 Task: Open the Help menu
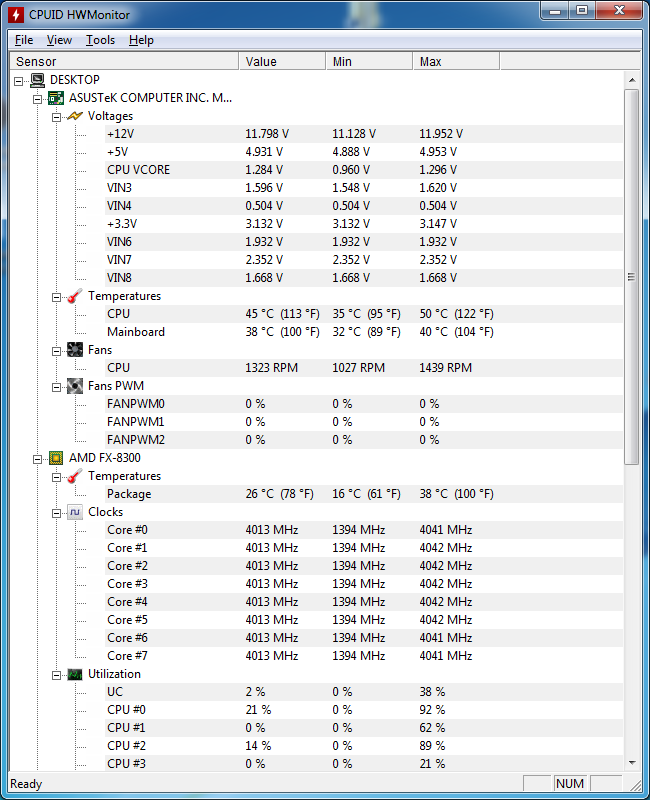141,40
